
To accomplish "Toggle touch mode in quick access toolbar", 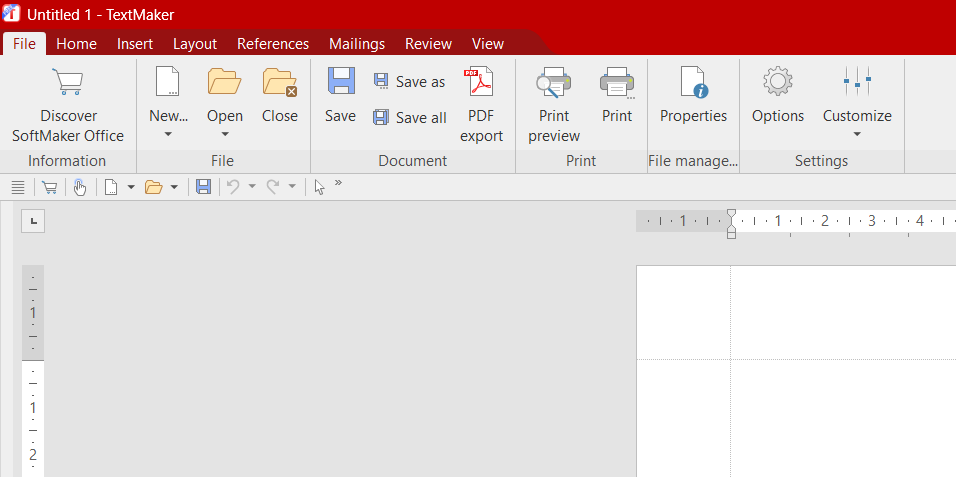I will point(80,187).
